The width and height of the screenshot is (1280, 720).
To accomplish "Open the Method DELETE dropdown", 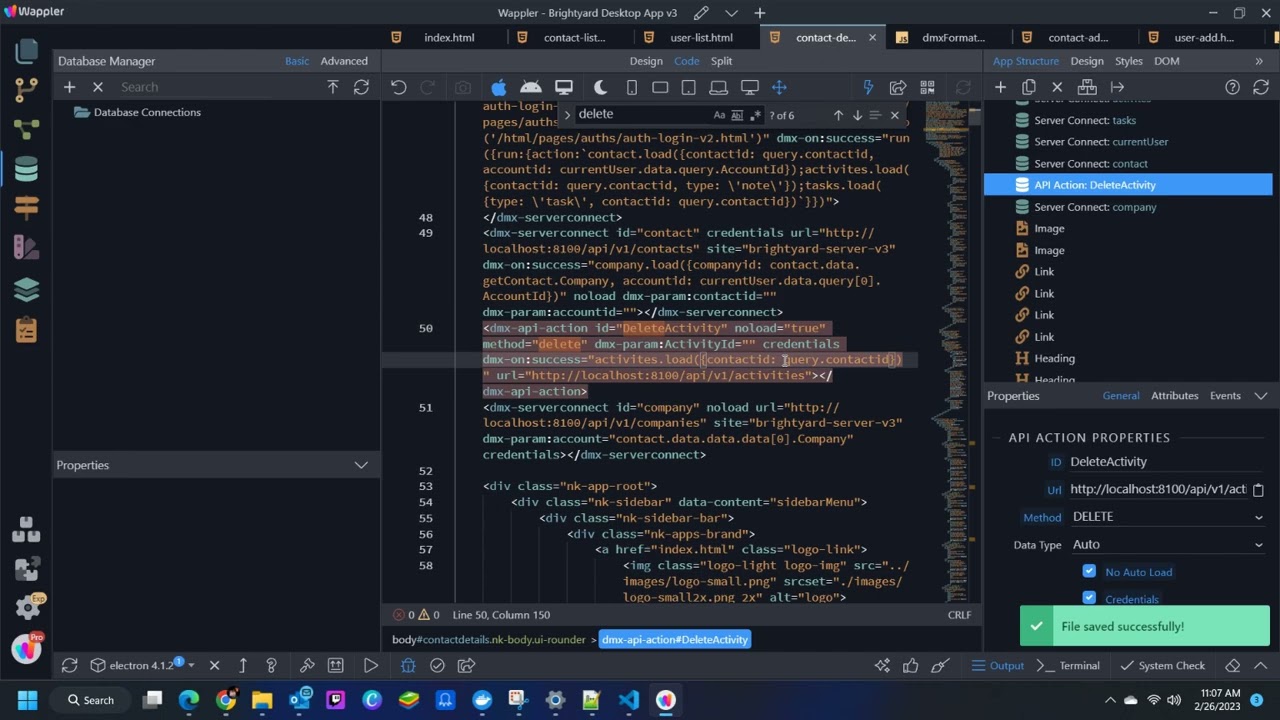I will point(1167,517).
